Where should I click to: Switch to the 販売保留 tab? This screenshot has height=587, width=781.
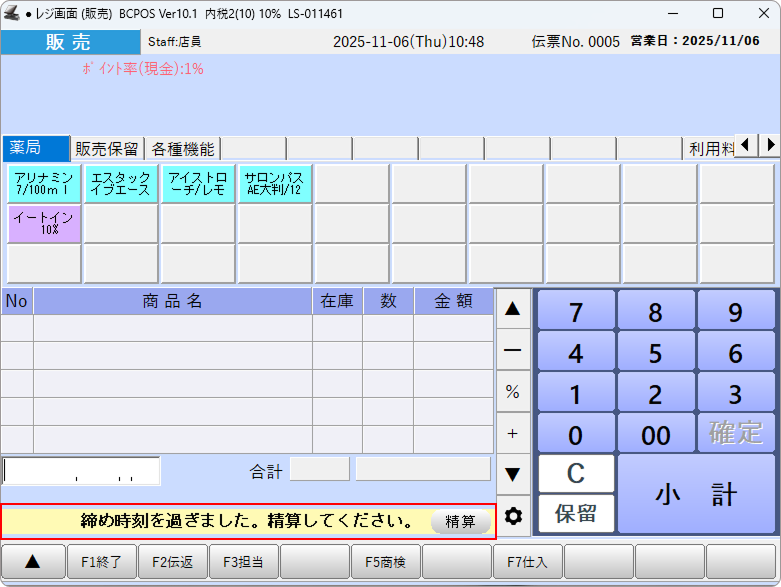tap(107, 149)
